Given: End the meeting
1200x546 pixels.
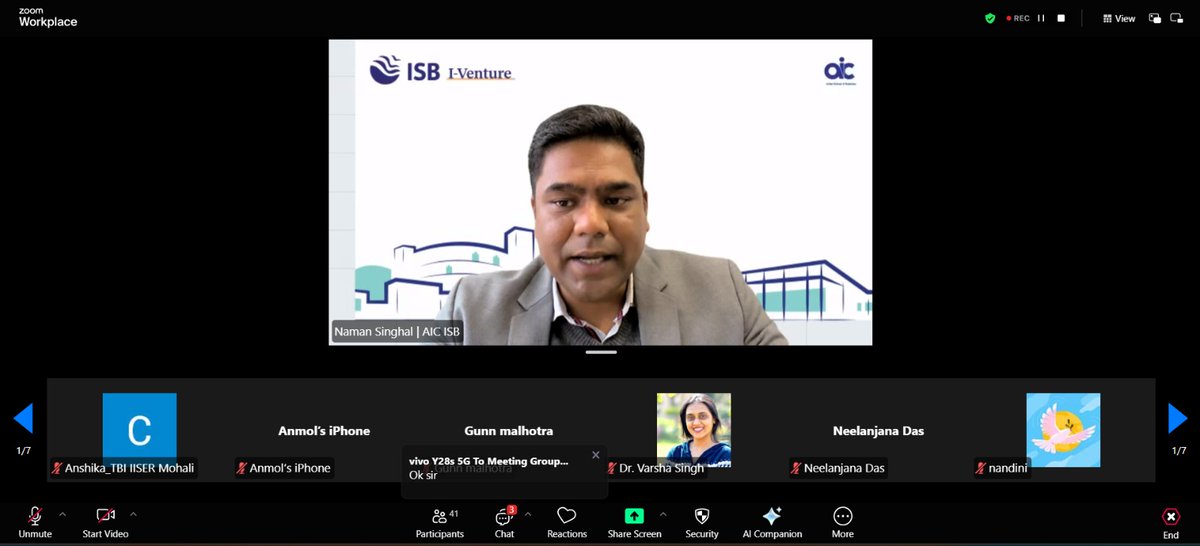Looking at the screenshot, I should point(1171,522).
